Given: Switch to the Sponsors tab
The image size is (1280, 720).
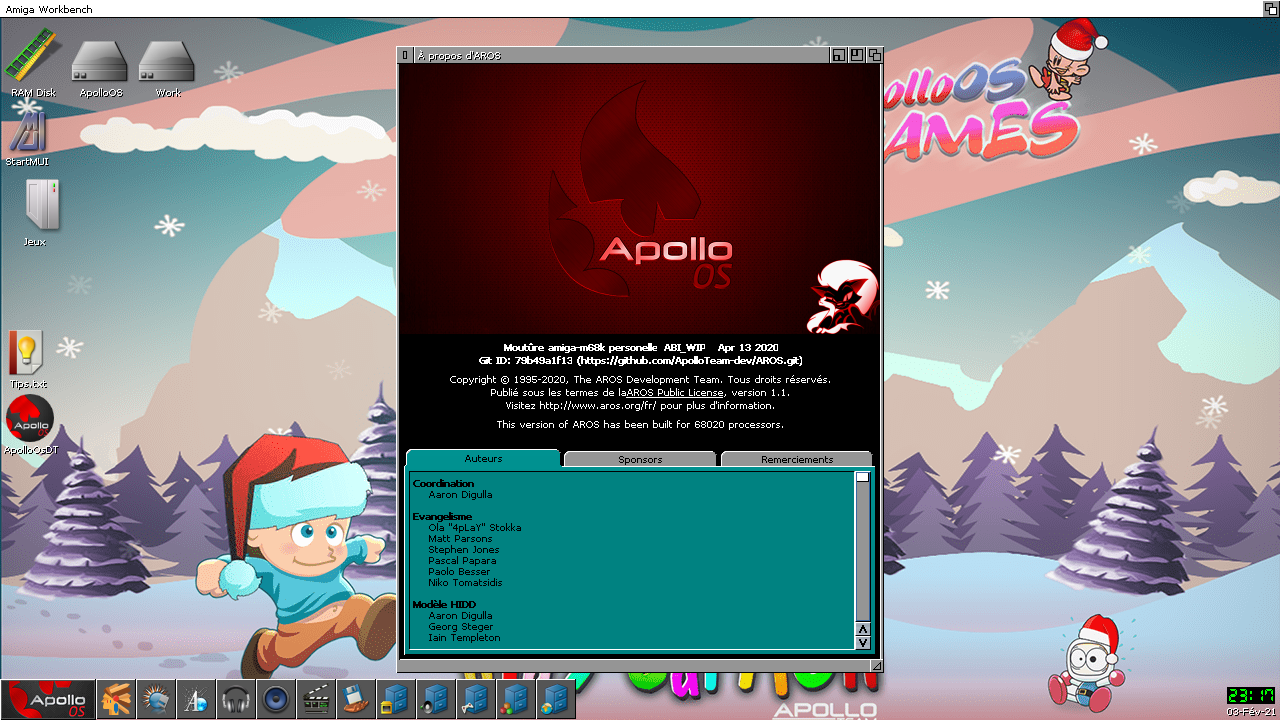Looking at the screenshot, I should coord(640,459).
